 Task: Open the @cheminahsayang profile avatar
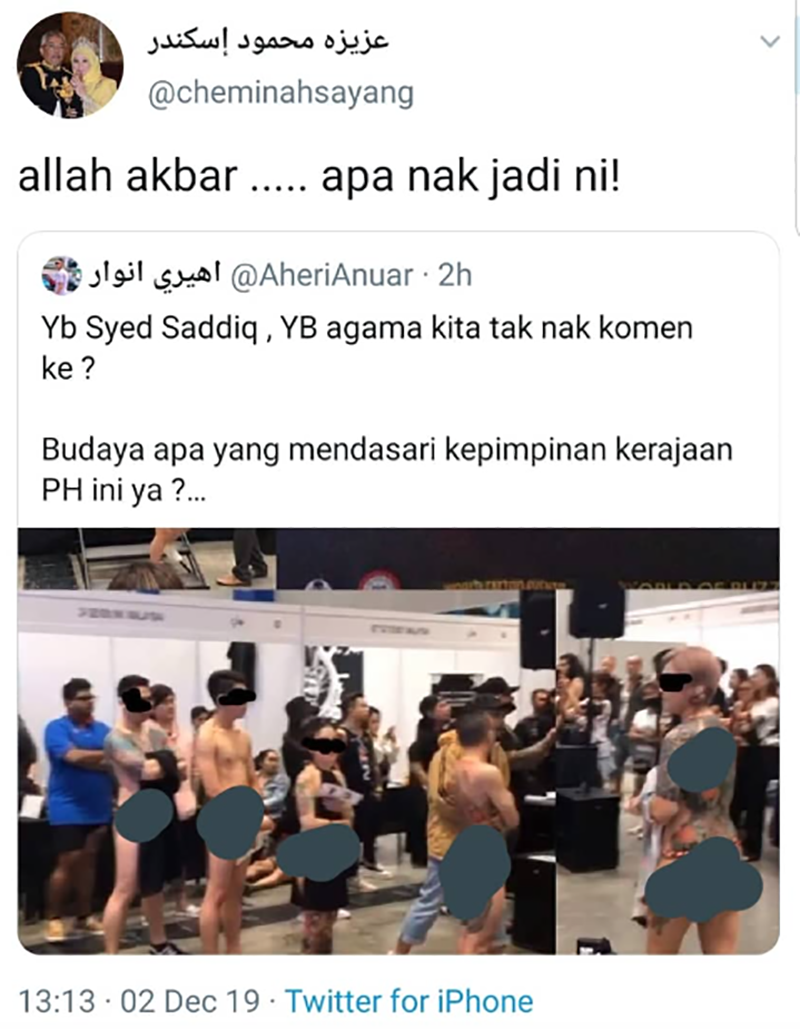tap(70, 65)
